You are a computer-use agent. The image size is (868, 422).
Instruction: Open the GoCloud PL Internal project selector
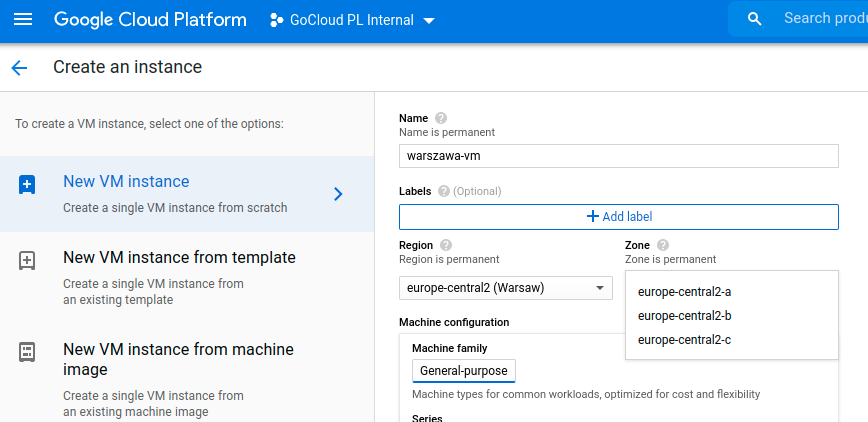point(353,20)
